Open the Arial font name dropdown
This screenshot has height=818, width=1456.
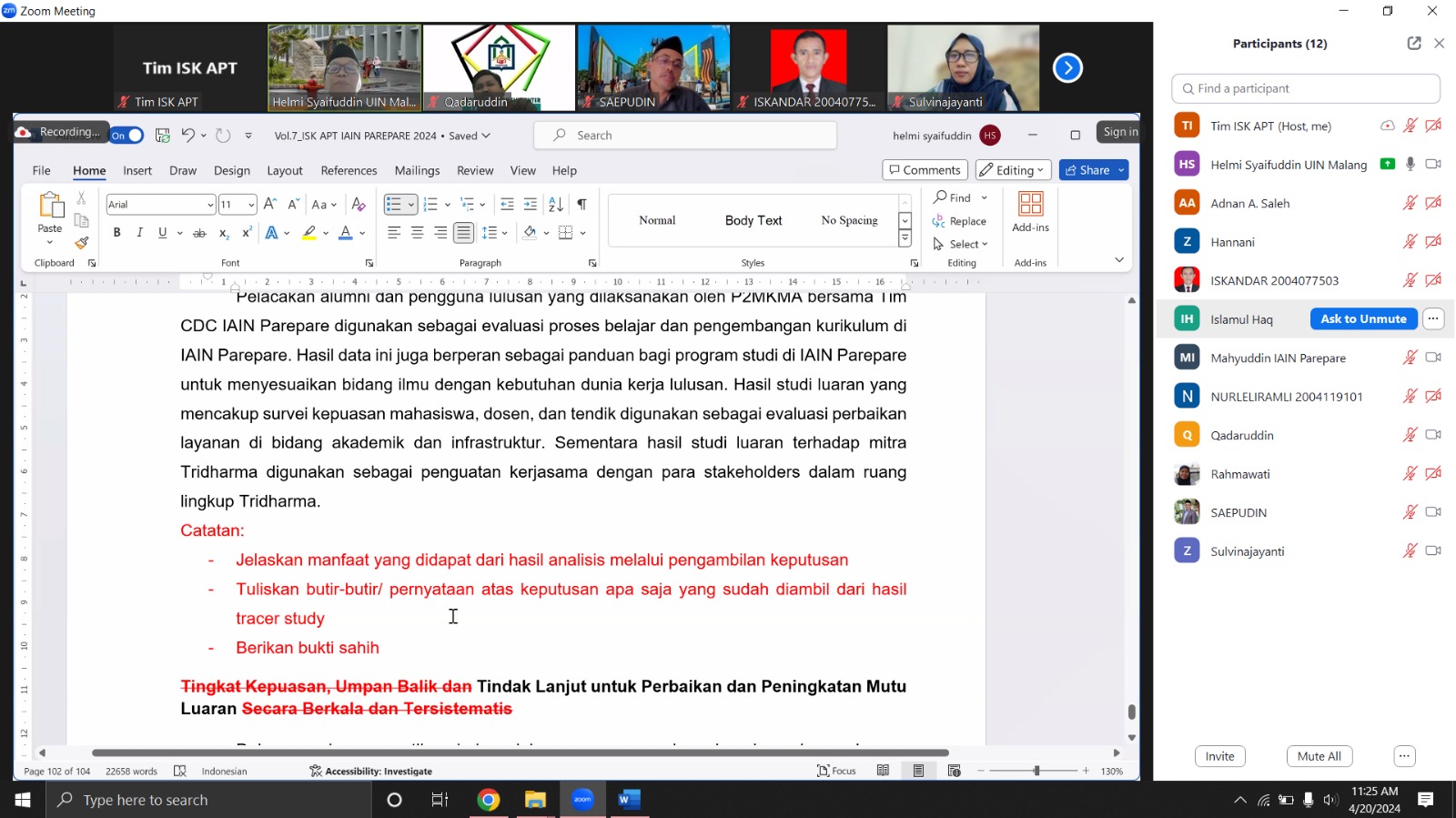tap(210, 205)
